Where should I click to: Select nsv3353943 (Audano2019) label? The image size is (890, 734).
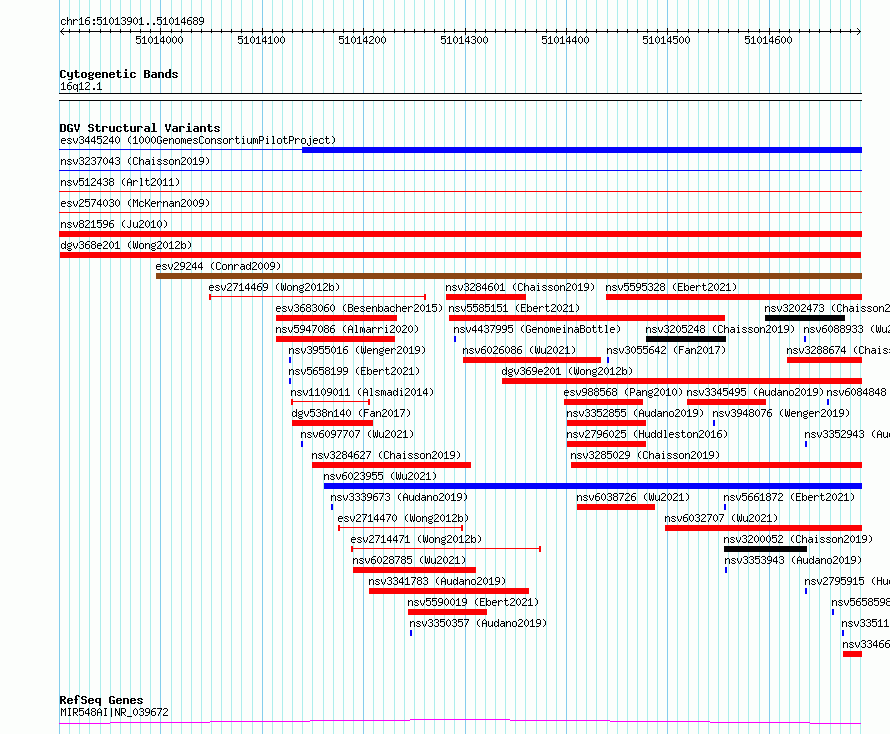click(x=794, y=560)
